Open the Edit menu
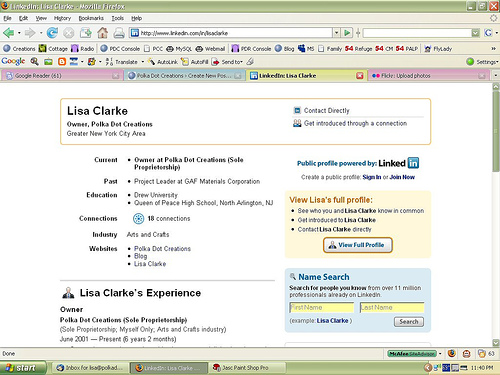This screenshot has width=500, height=375. tap(23, 18)
